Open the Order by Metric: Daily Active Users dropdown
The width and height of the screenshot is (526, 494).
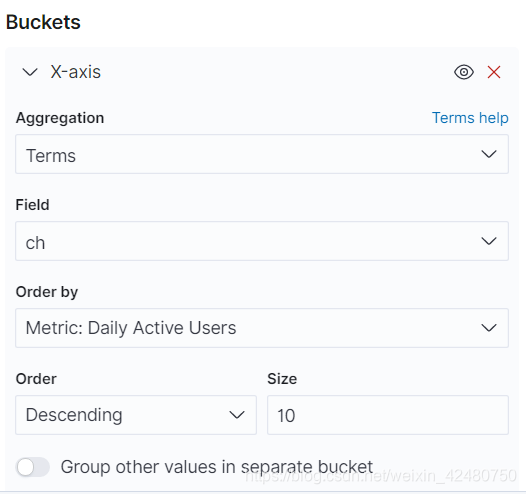(262, 328)
